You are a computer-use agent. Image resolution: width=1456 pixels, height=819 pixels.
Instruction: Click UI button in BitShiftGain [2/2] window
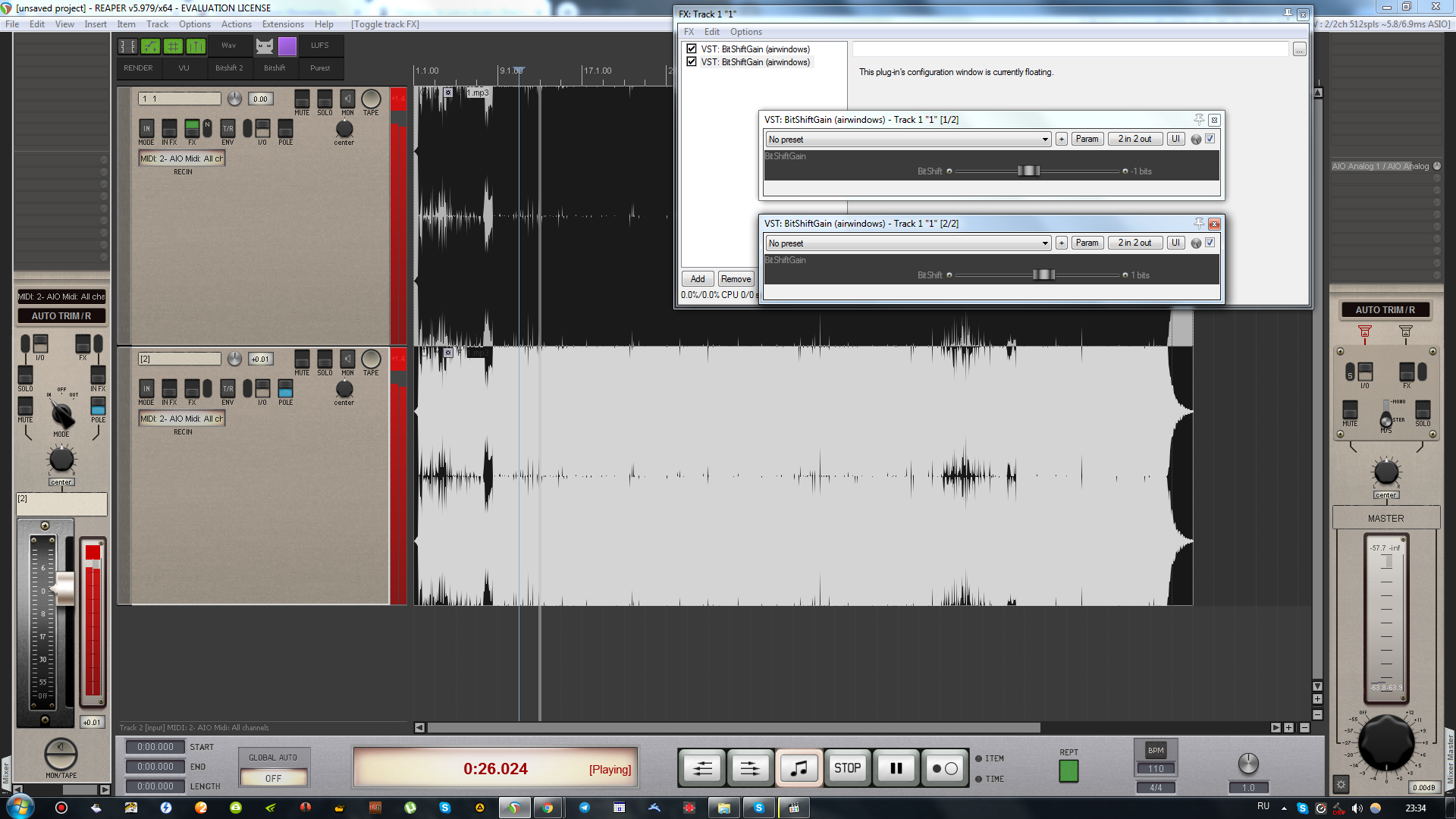coord(1175,243)
